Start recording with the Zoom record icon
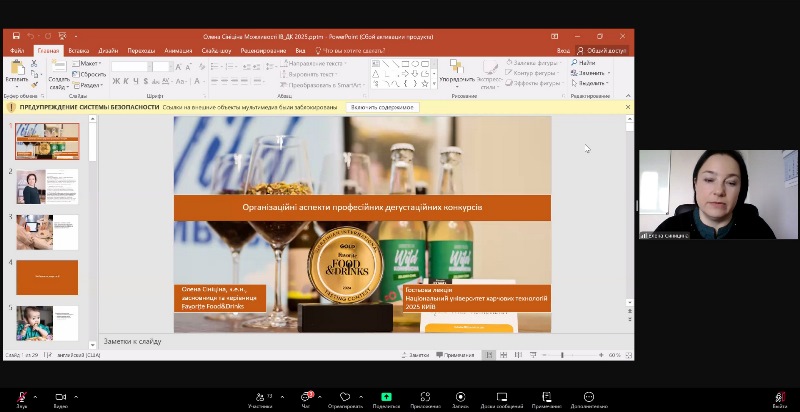 point(460,397)
